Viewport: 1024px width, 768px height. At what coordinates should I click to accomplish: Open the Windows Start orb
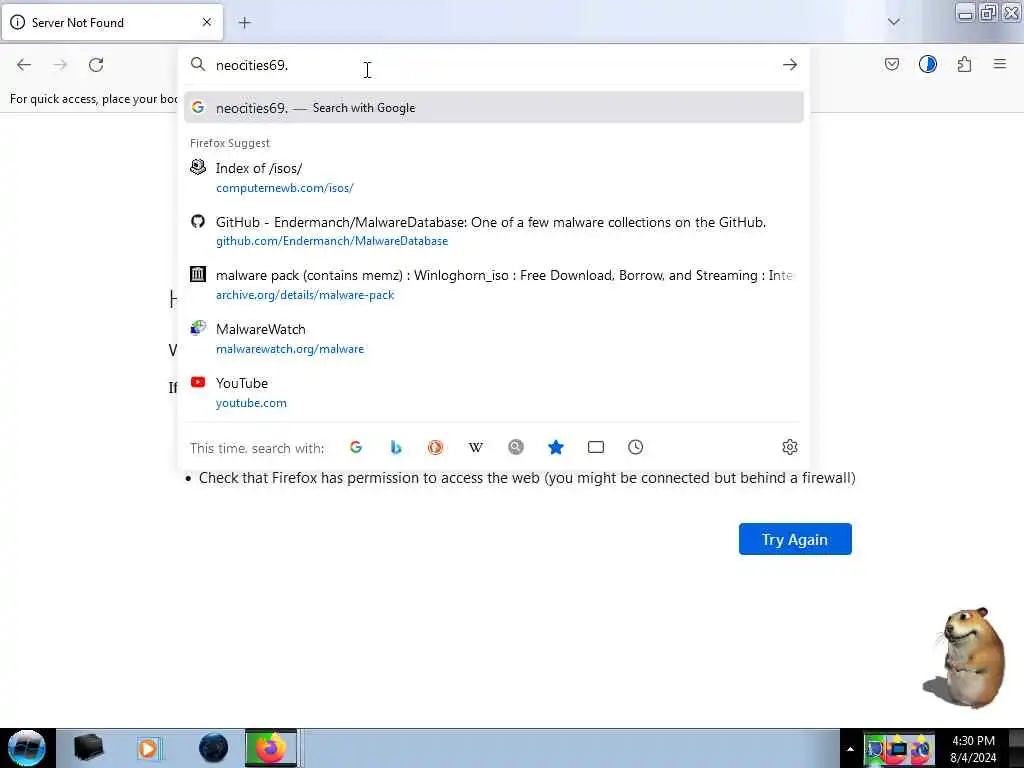coord(27,748)
